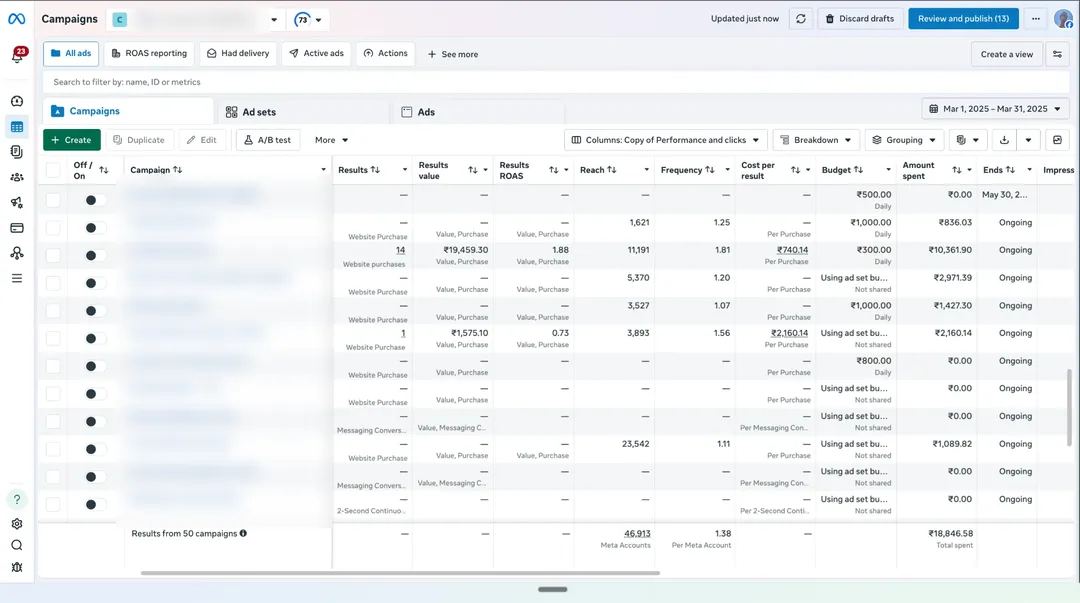Open the Ads reporting sidebar icon

[x=17, y=152]
